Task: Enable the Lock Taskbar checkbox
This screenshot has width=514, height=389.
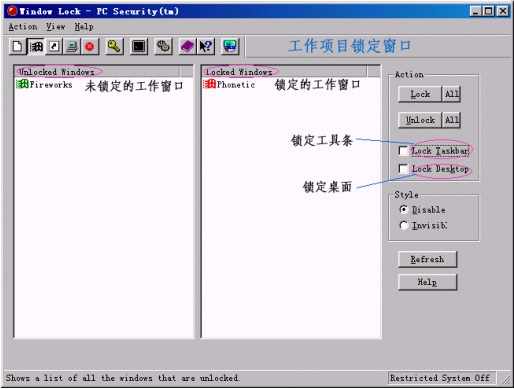Action: coord(403,151)
